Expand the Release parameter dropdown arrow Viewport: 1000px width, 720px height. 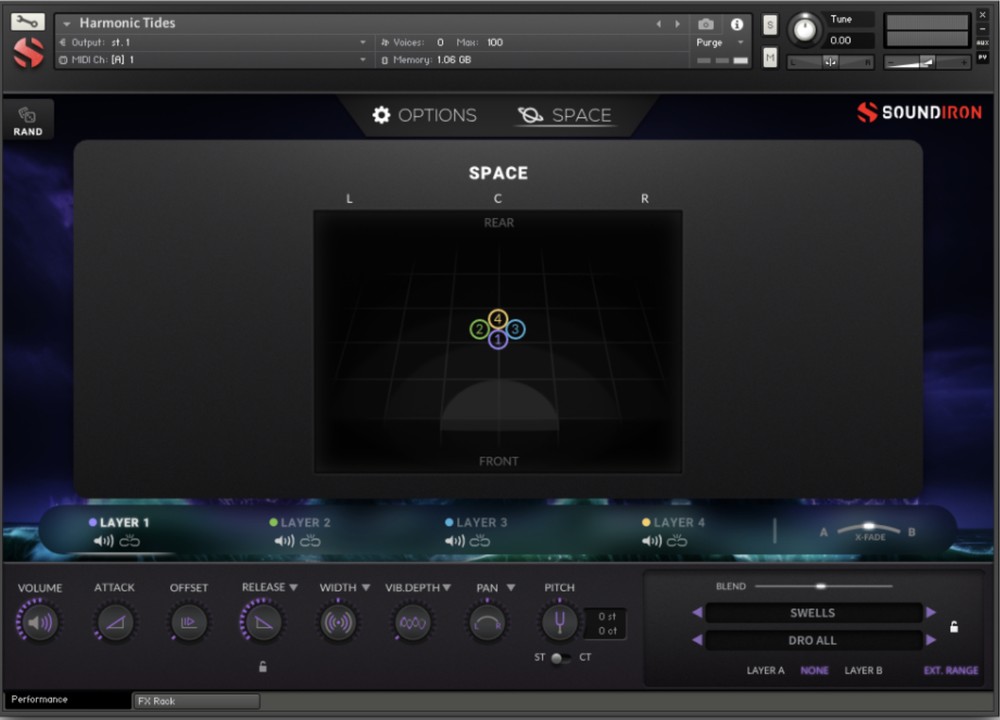coord(293,588)
